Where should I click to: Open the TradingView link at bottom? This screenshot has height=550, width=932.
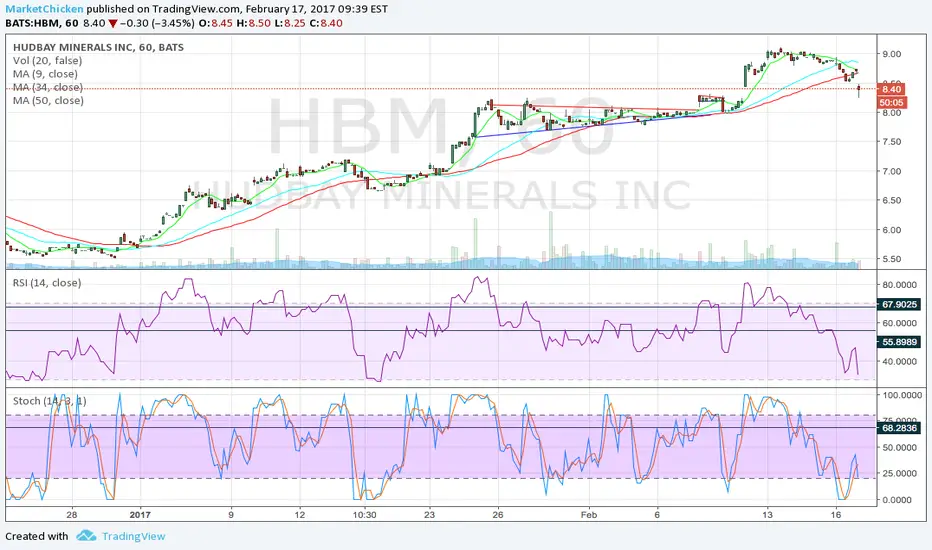pos(133,536)
